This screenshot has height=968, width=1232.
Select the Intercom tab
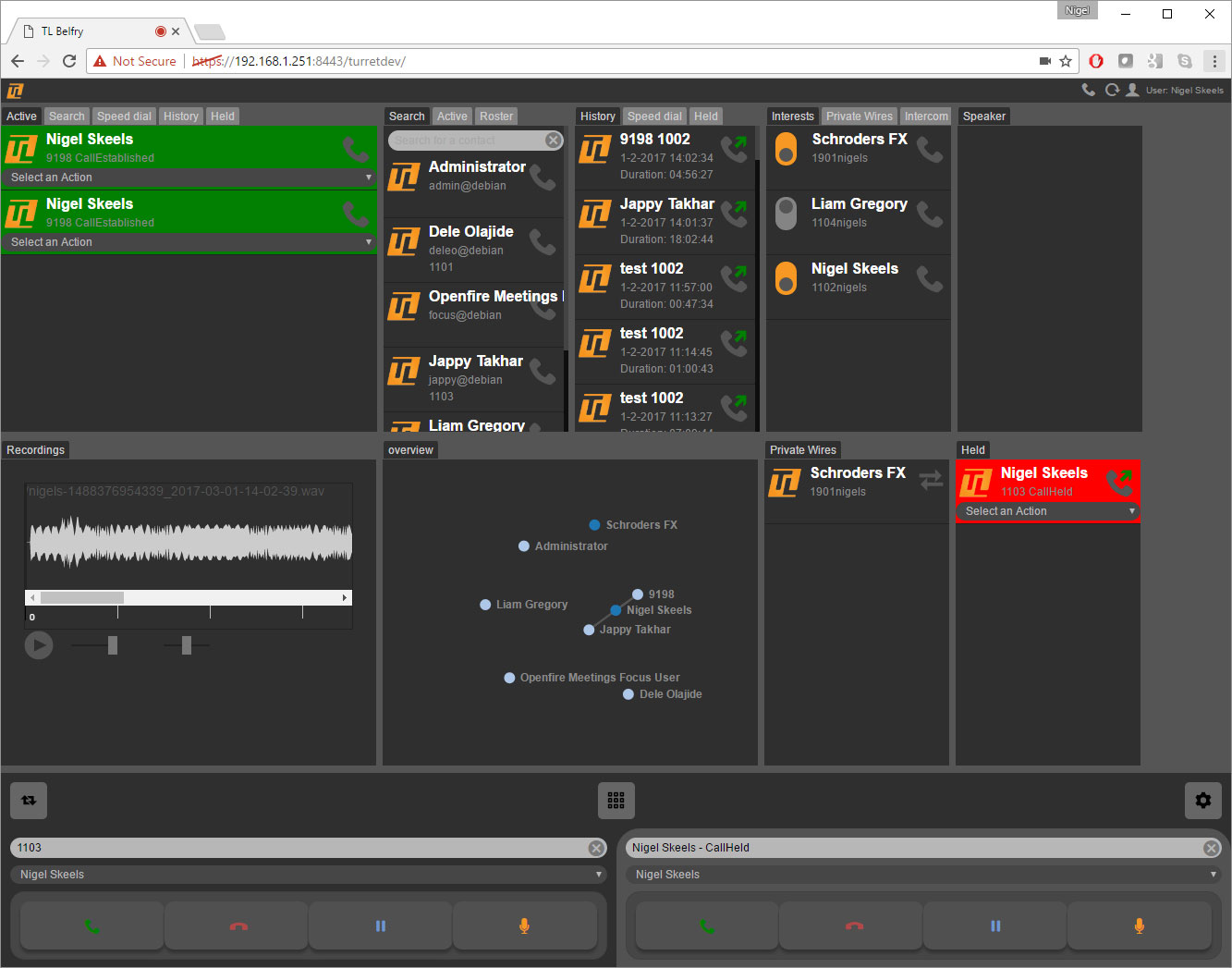point(926,116)
